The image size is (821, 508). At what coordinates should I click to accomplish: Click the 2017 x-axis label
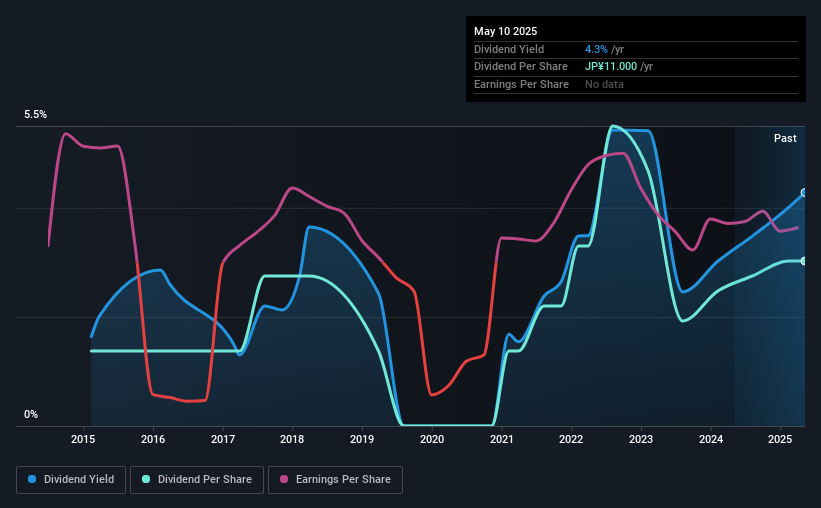point(223,439)
